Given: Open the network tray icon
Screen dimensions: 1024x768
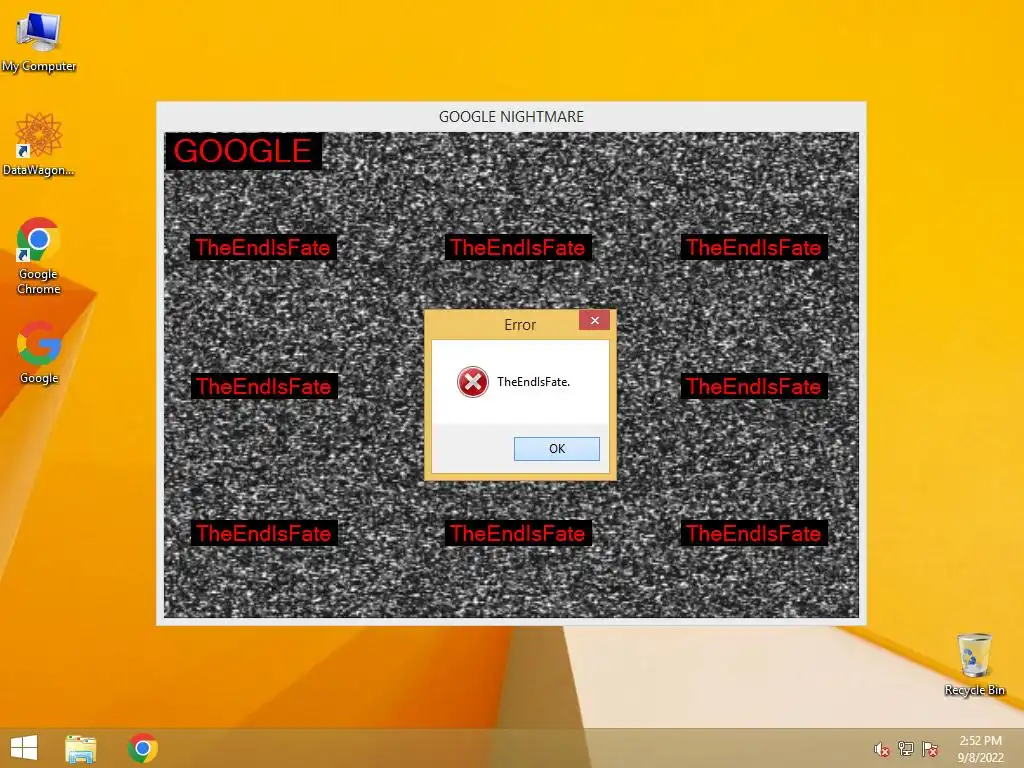Looking at the screenshot, I should pyautogui.click(x=906, y=749).
